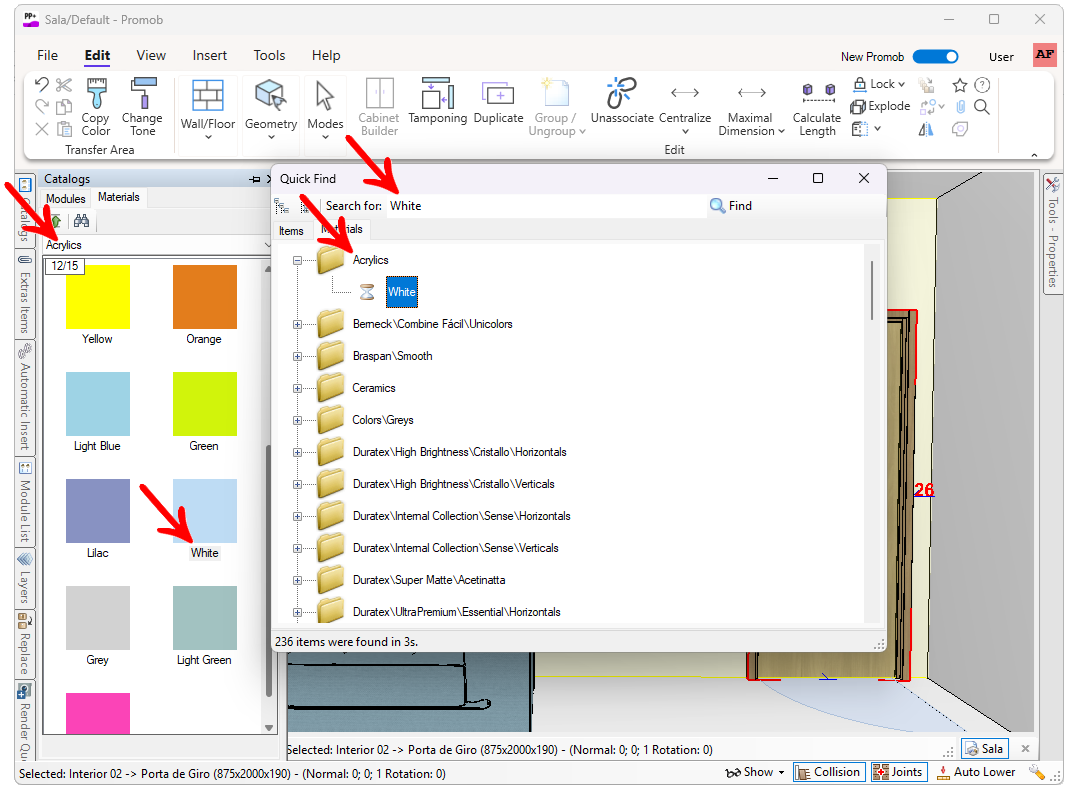The image size is (1072, 794).
Task: Click the Maximal Dimension tool
Action: [750, 95]
